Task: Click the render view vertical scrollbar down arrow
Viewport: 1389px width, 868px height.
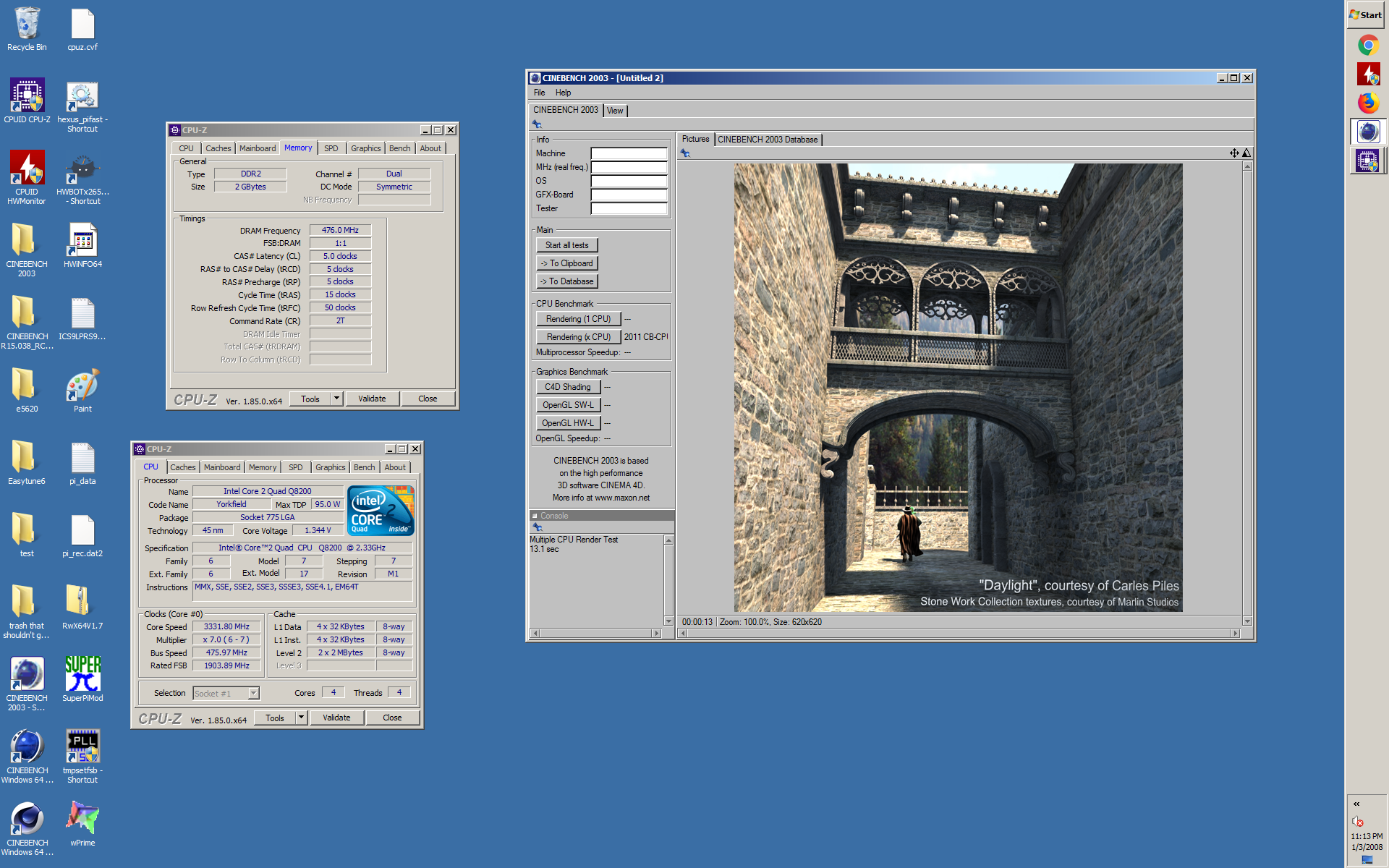Action: (1247, 621)
